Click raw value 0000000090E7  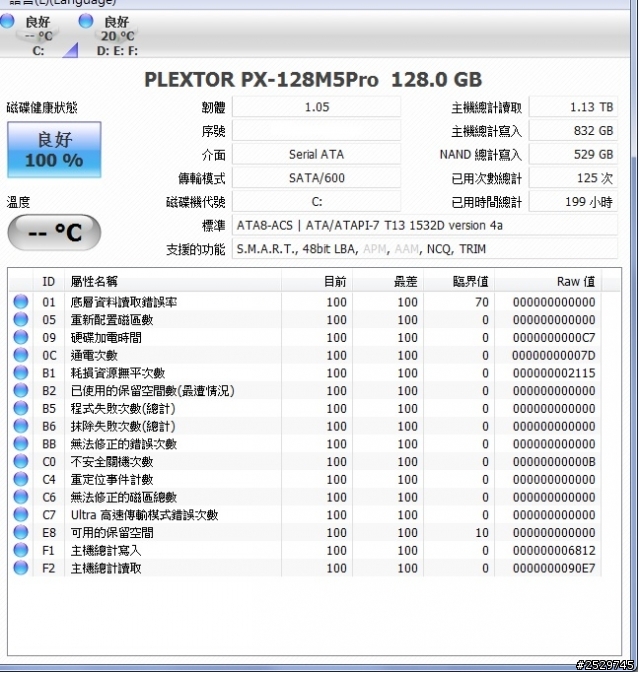pos(554,568)
